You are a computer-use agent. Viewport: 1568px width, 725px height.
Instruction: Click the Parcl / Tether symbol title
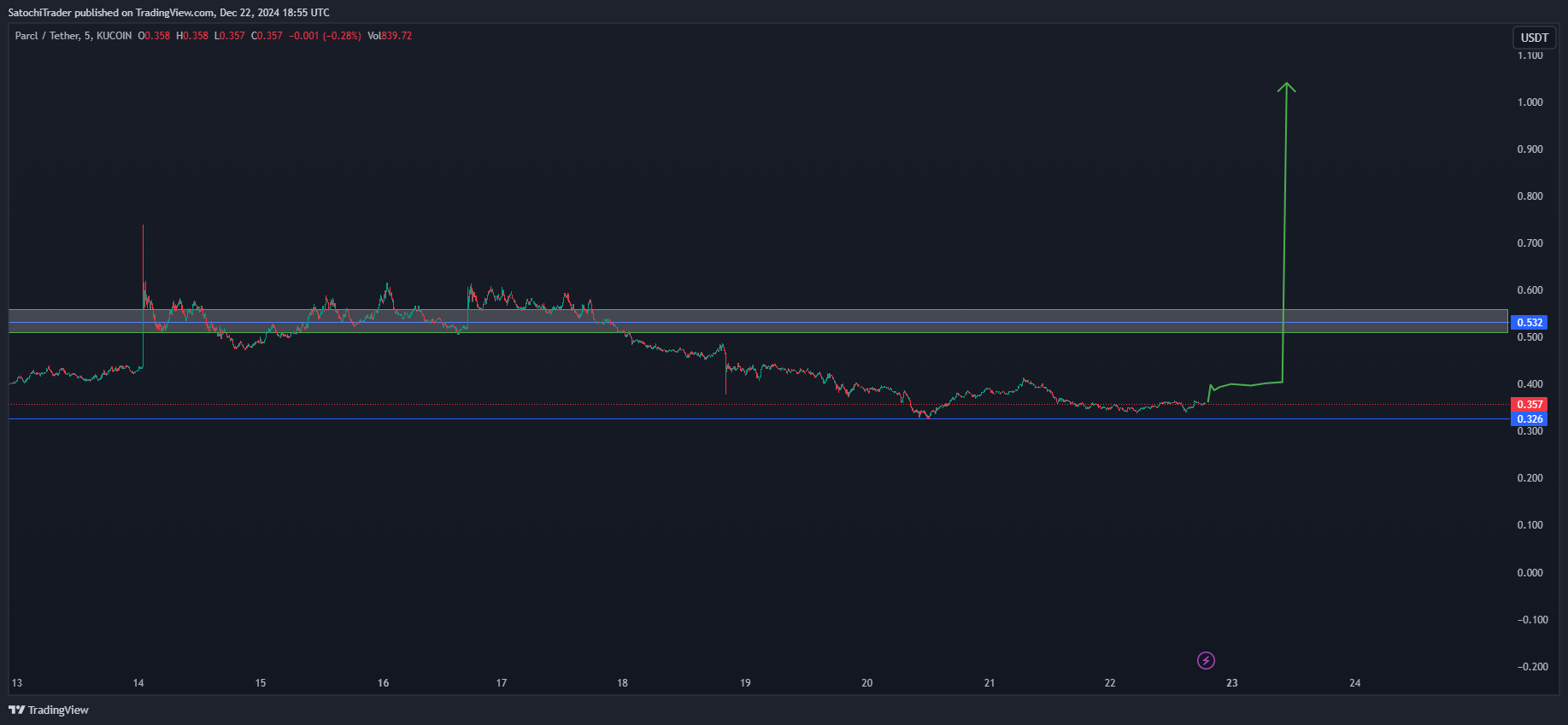click(73, 36)
